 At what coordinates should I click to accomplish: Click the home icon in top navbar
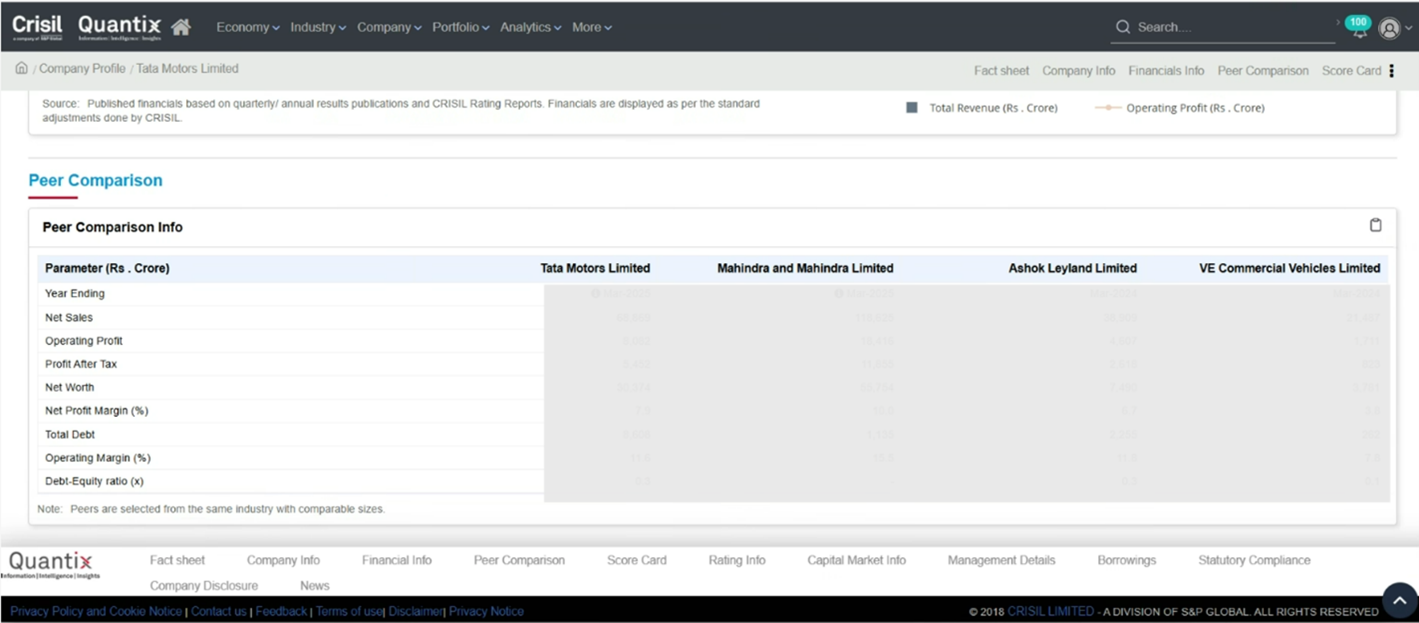coord(181,27)
